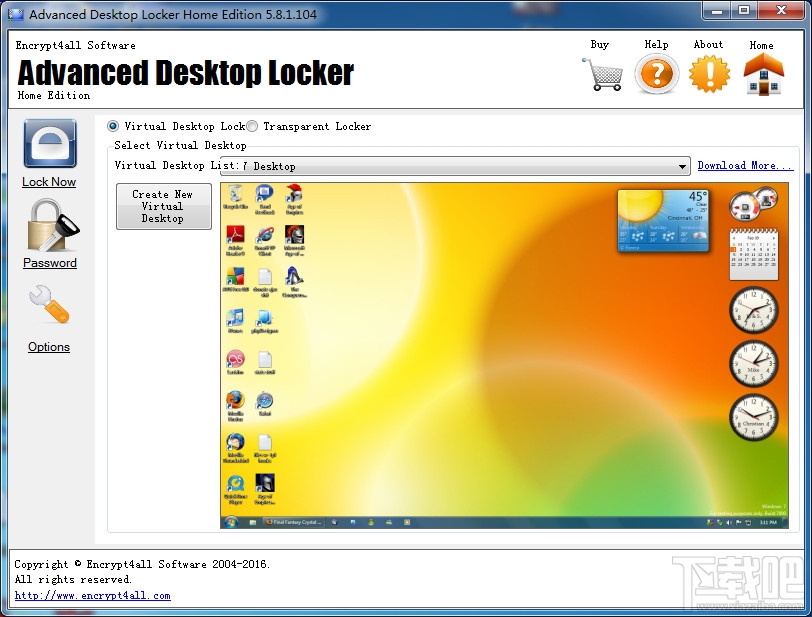Click the About text label
This screenshot has width=812, height=617.
point(708,45)
